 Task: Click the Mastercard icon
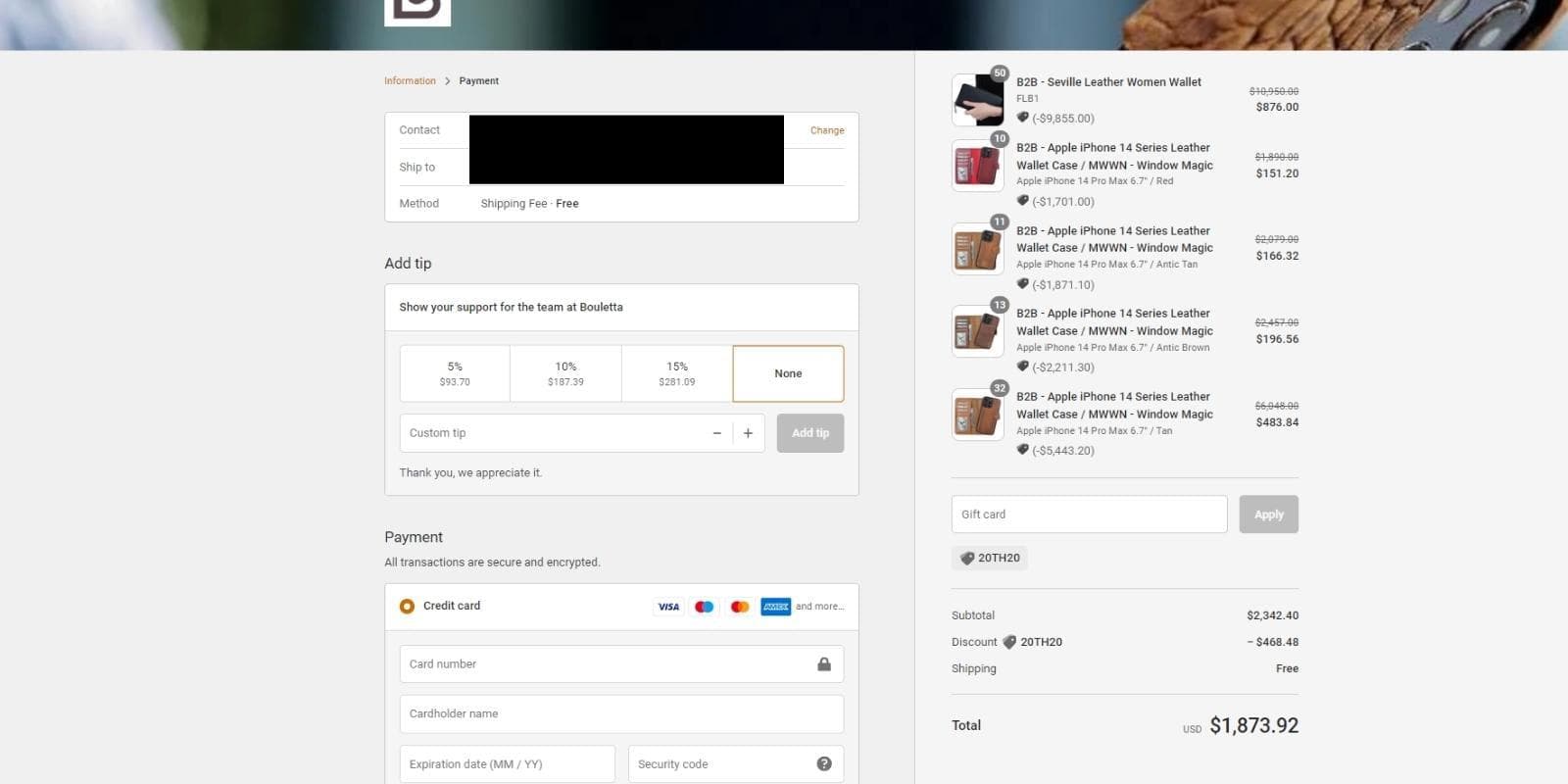pyautogui.click(x=740, y=607)
